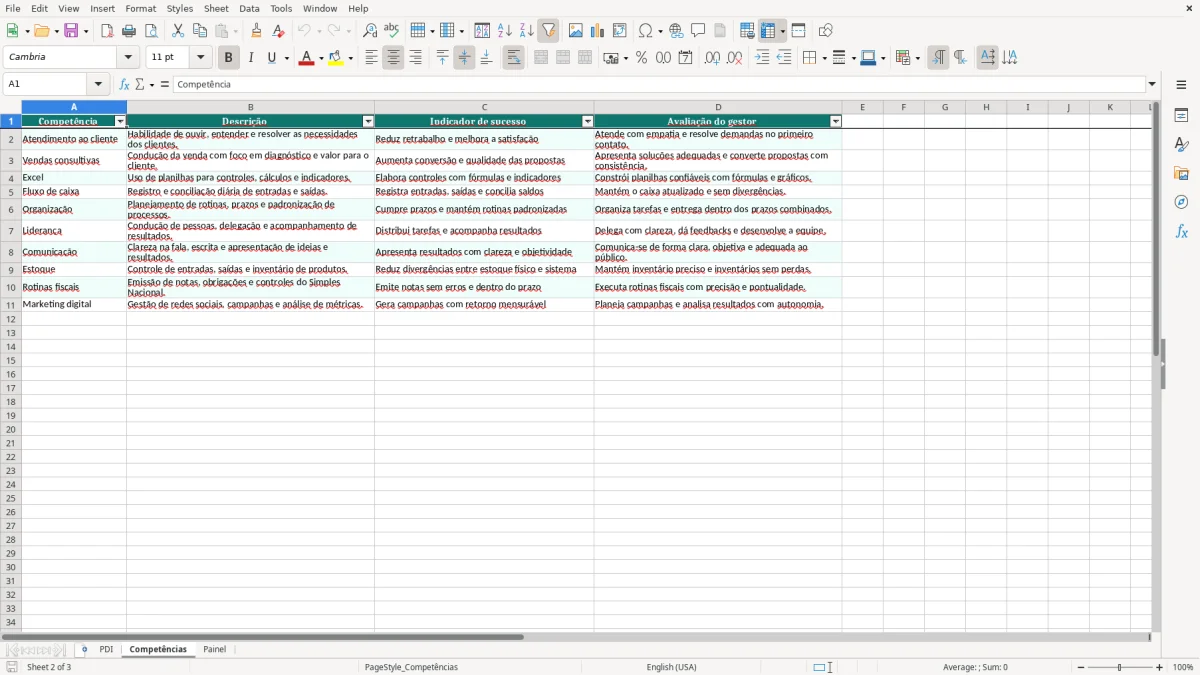This screenshot has height=675, width=1200.
Task: Click the Print icon
Action: click(x=129, y=31)
